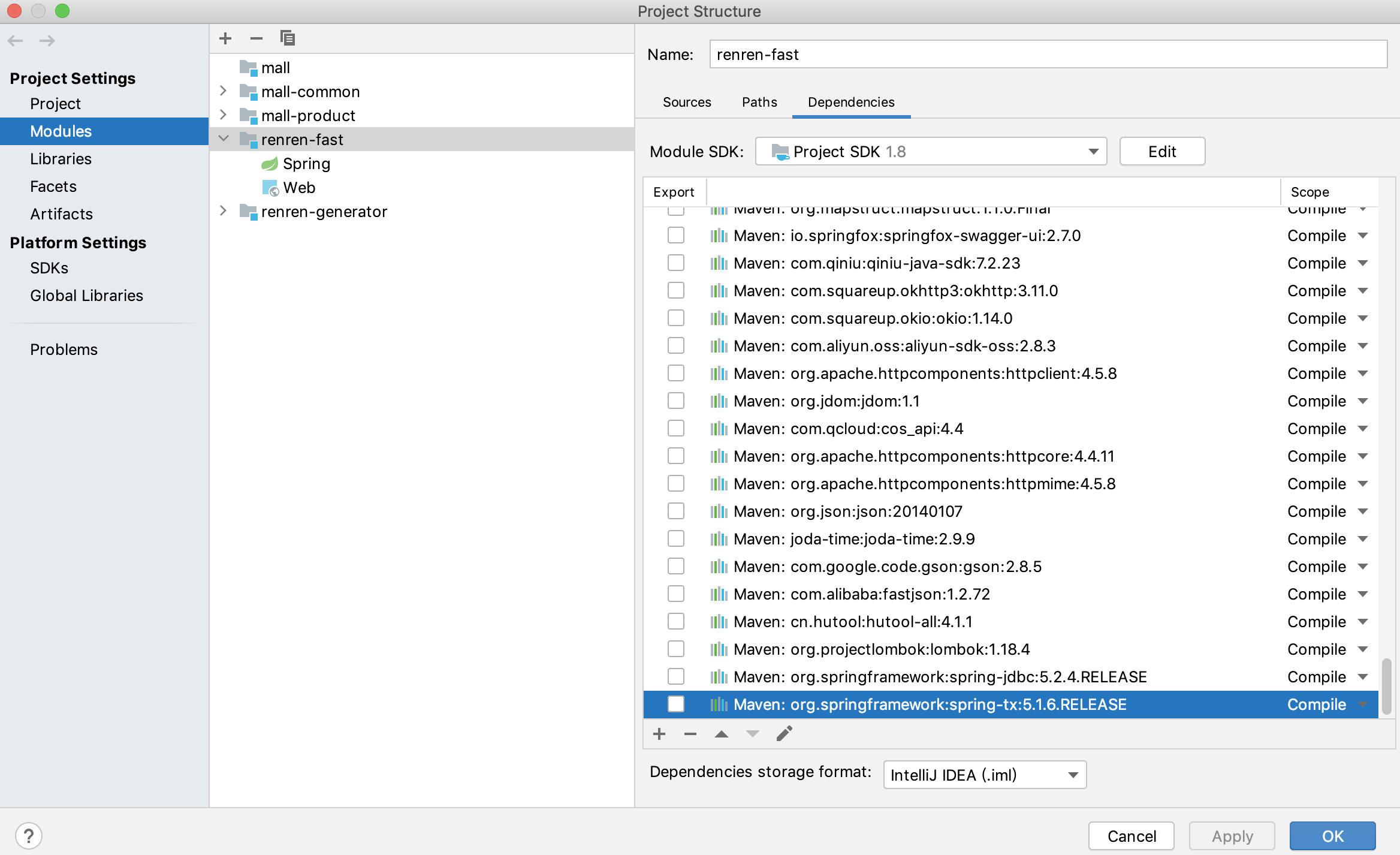
Task: Check export for lombok:1.18.4 dependency
Action: 676,649
